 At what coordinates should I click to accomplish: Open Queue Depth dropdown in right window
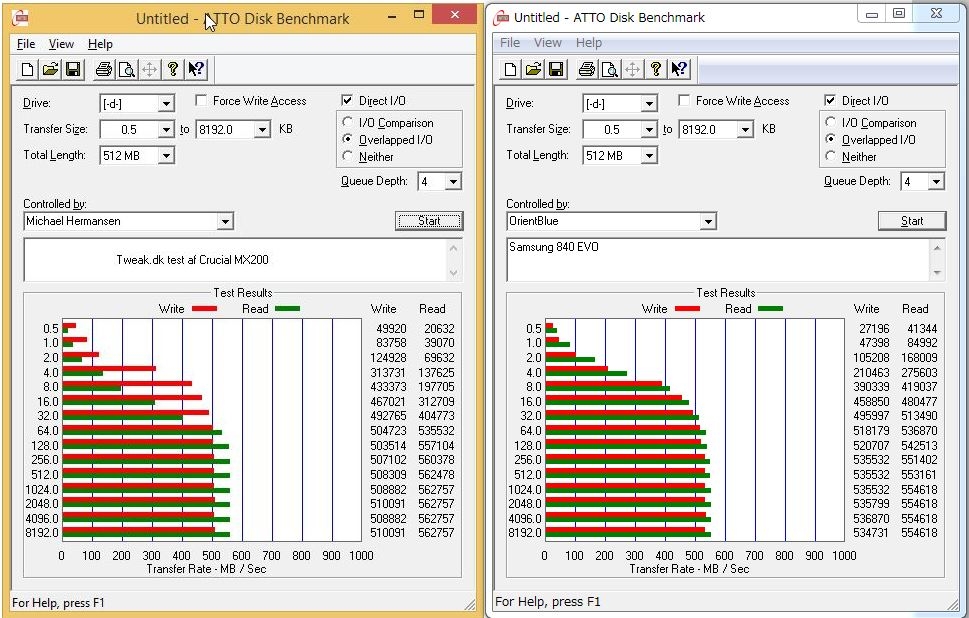pos(936,182)
